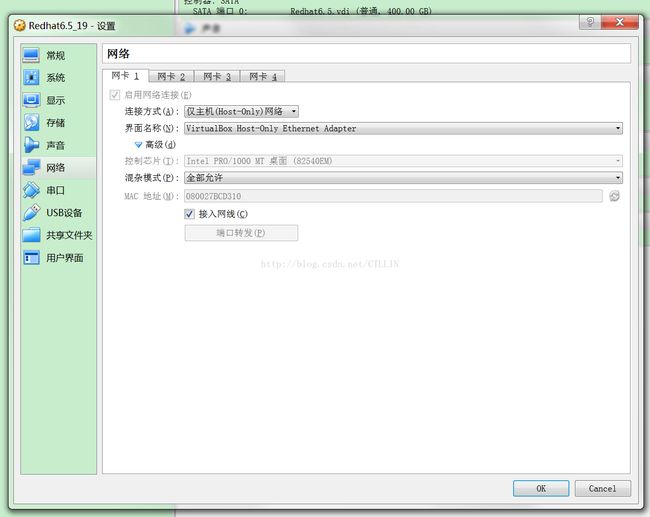Switch to the 网卡 4 tab
Viewport: 650px width, 517px height.
point(263,76)
